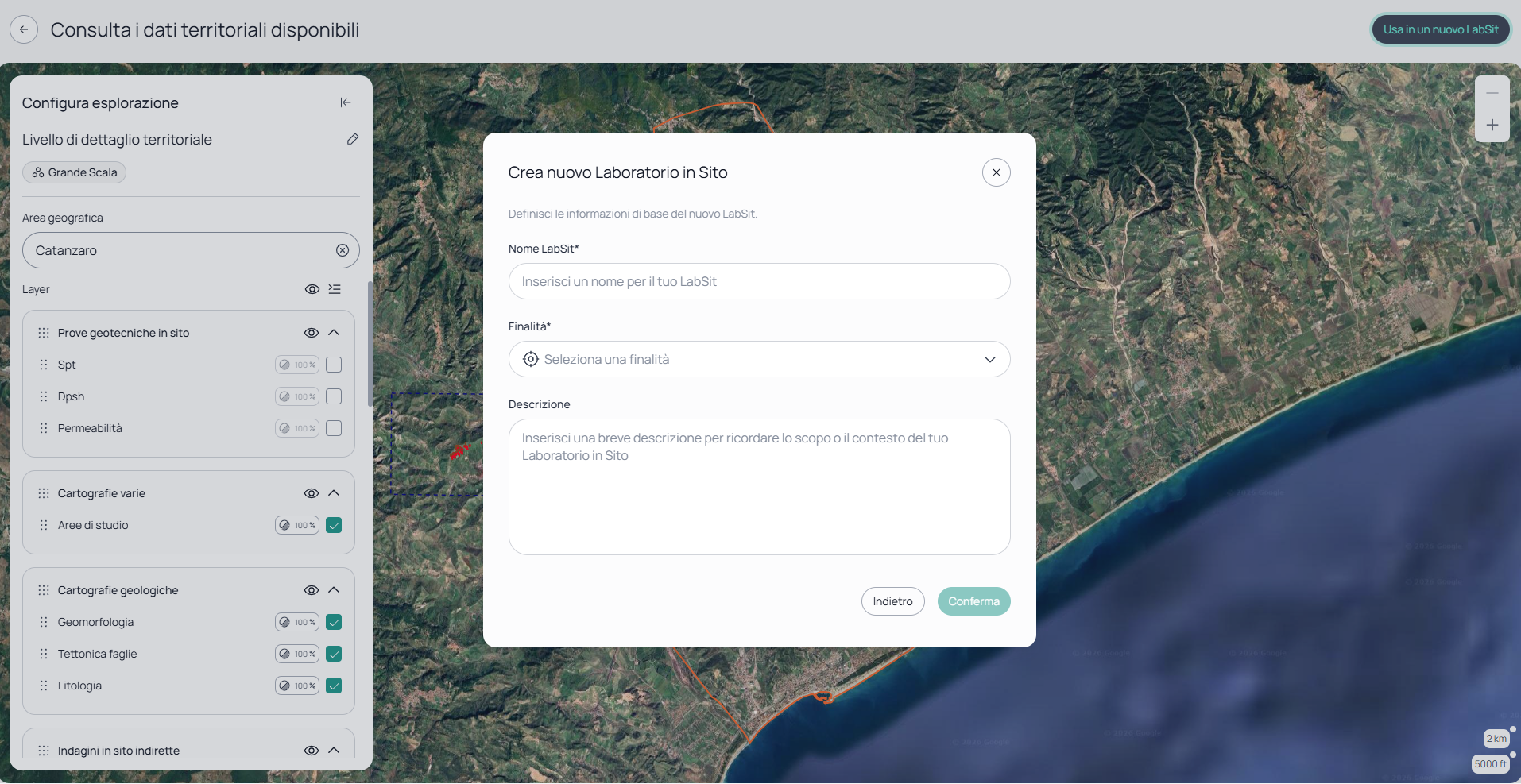This screenshot has width=1521, height=784.
Task: Zoom in the map
Action: [x=1492, y=126]
